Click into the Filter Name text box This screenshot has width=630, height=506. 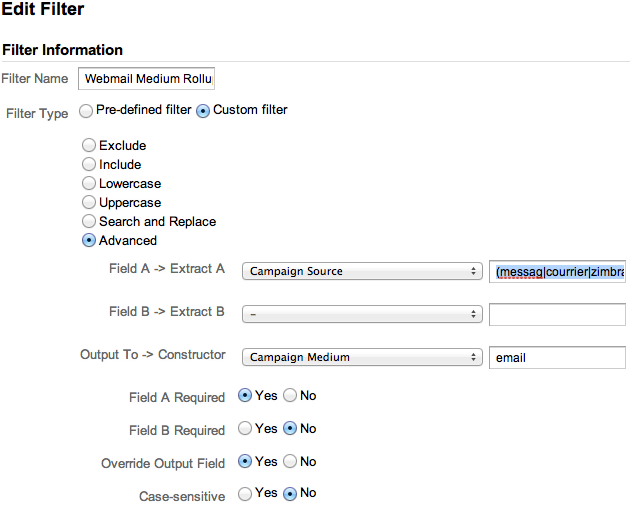[x=146, y=78]
